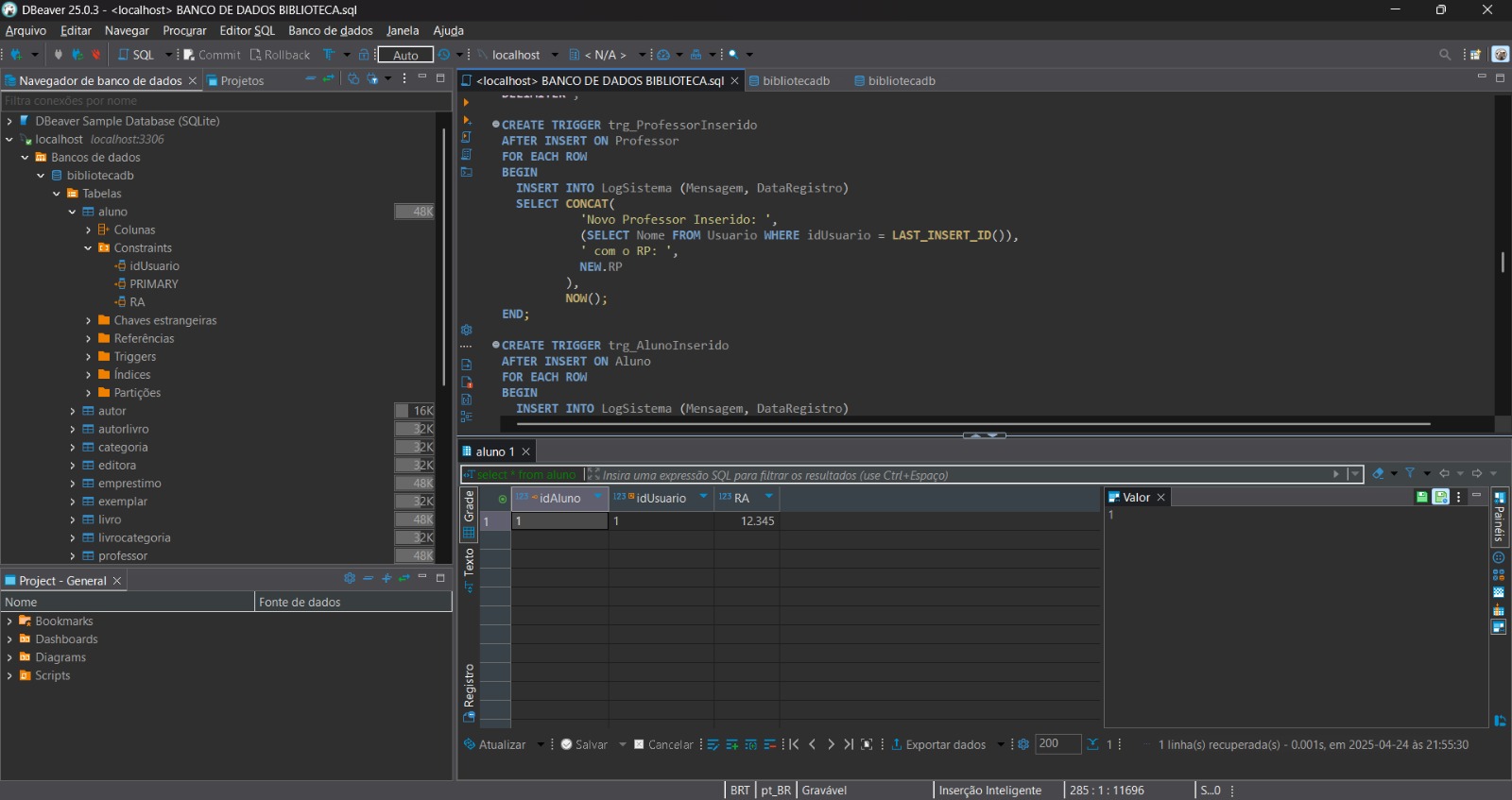The width and height of the screenshot is (1512, 800).
Task: Click the idUsuario column header
Action: coord(661,498)
